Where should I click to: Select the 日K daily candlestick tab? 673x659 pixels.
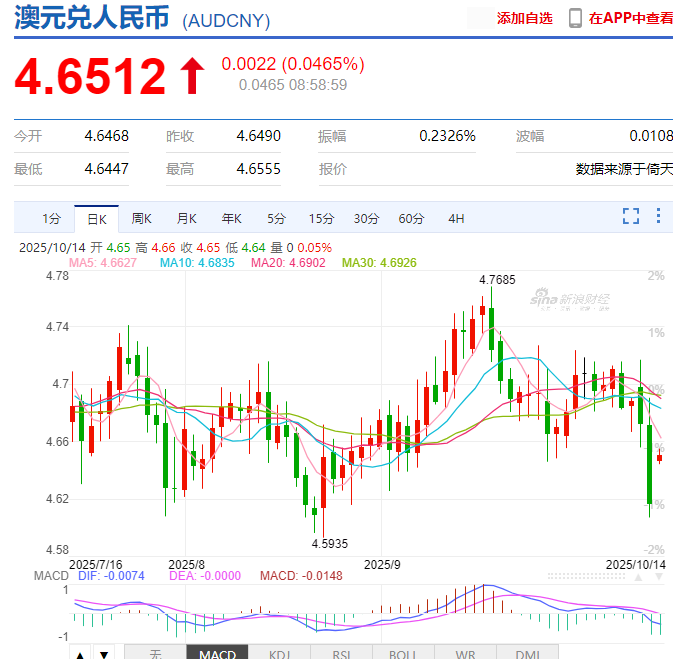(x=96, y=218)
